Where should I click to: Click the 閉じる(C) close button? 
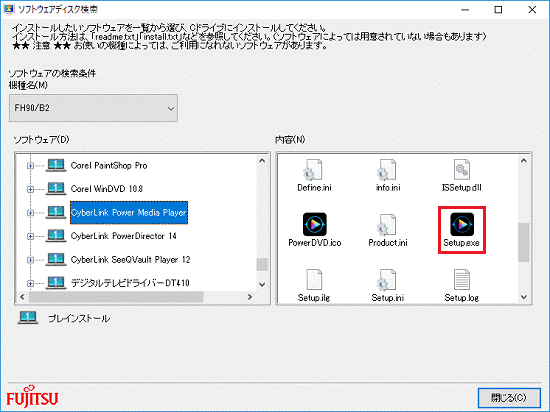509,398
